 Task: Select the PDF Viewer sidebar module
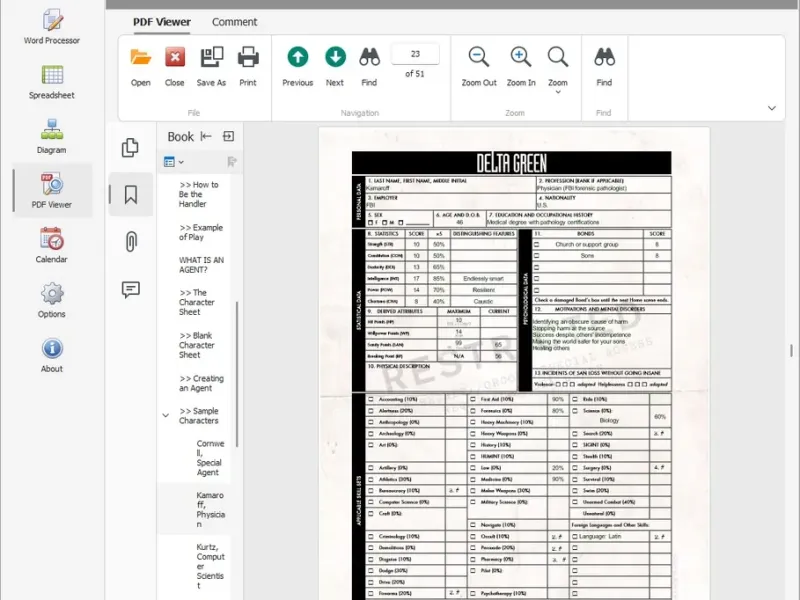point(52,190)
